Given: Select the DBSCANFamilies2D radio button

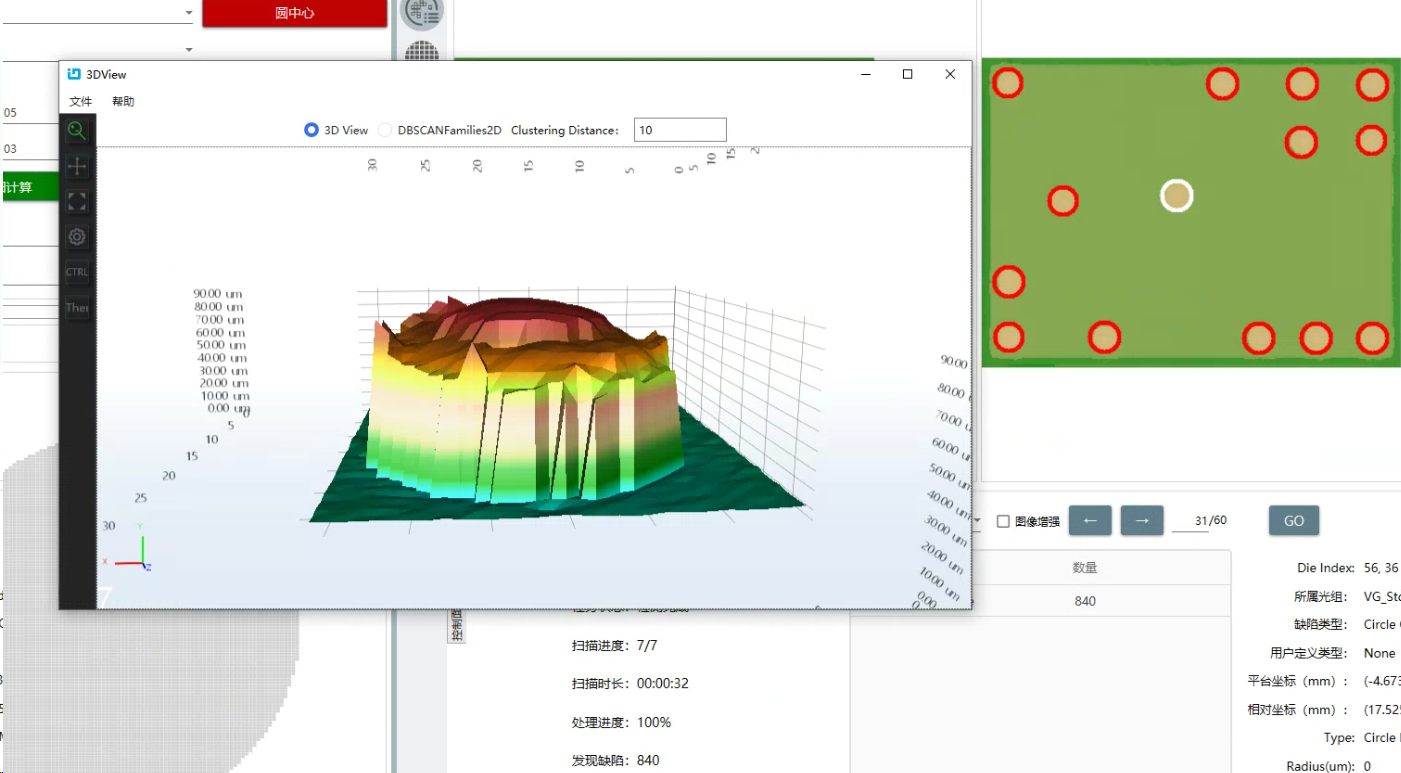Looking at the screenshot, I should [385, 130].
